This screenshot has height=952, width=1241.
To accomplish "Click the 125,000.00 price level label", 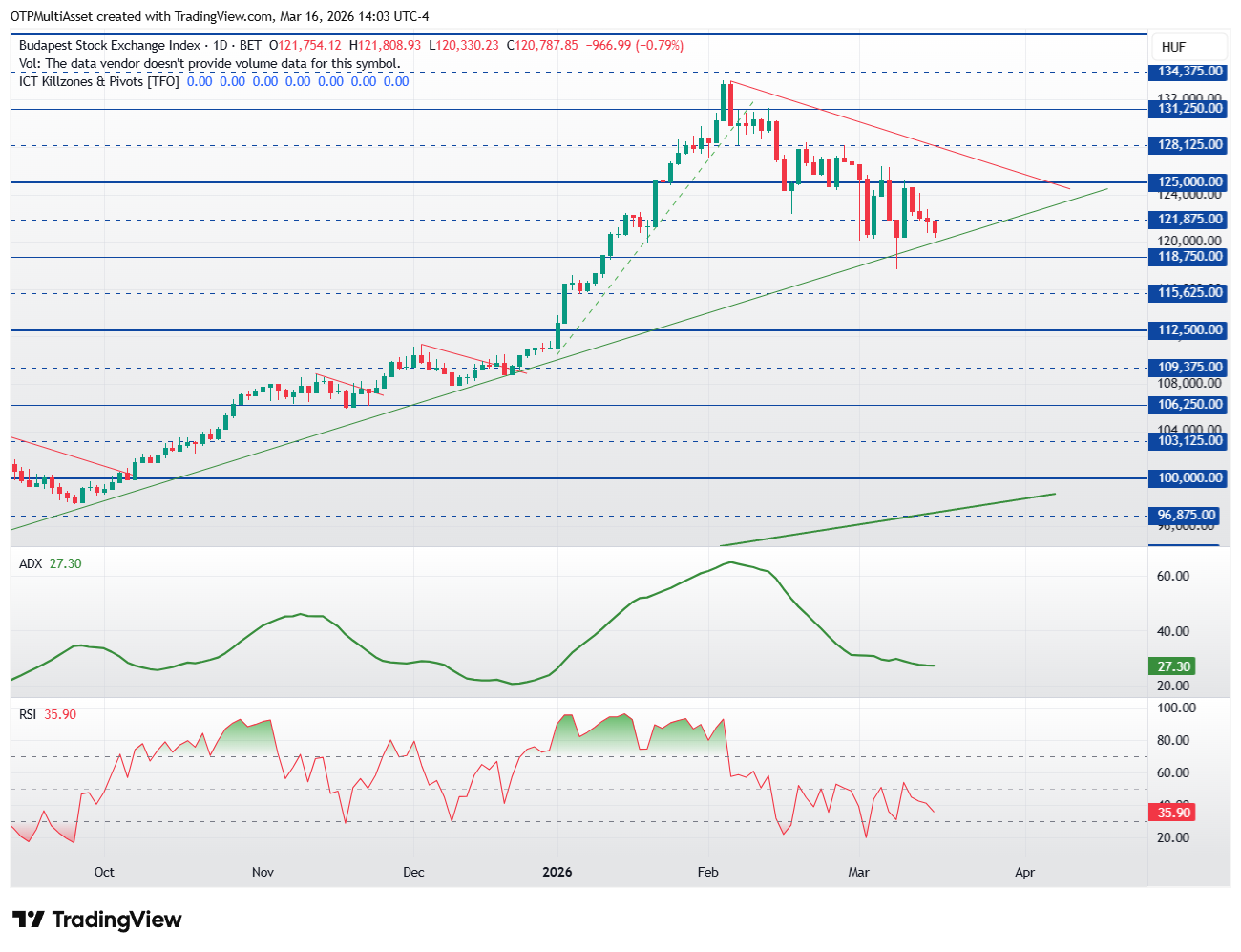I will pos(1189,181).
